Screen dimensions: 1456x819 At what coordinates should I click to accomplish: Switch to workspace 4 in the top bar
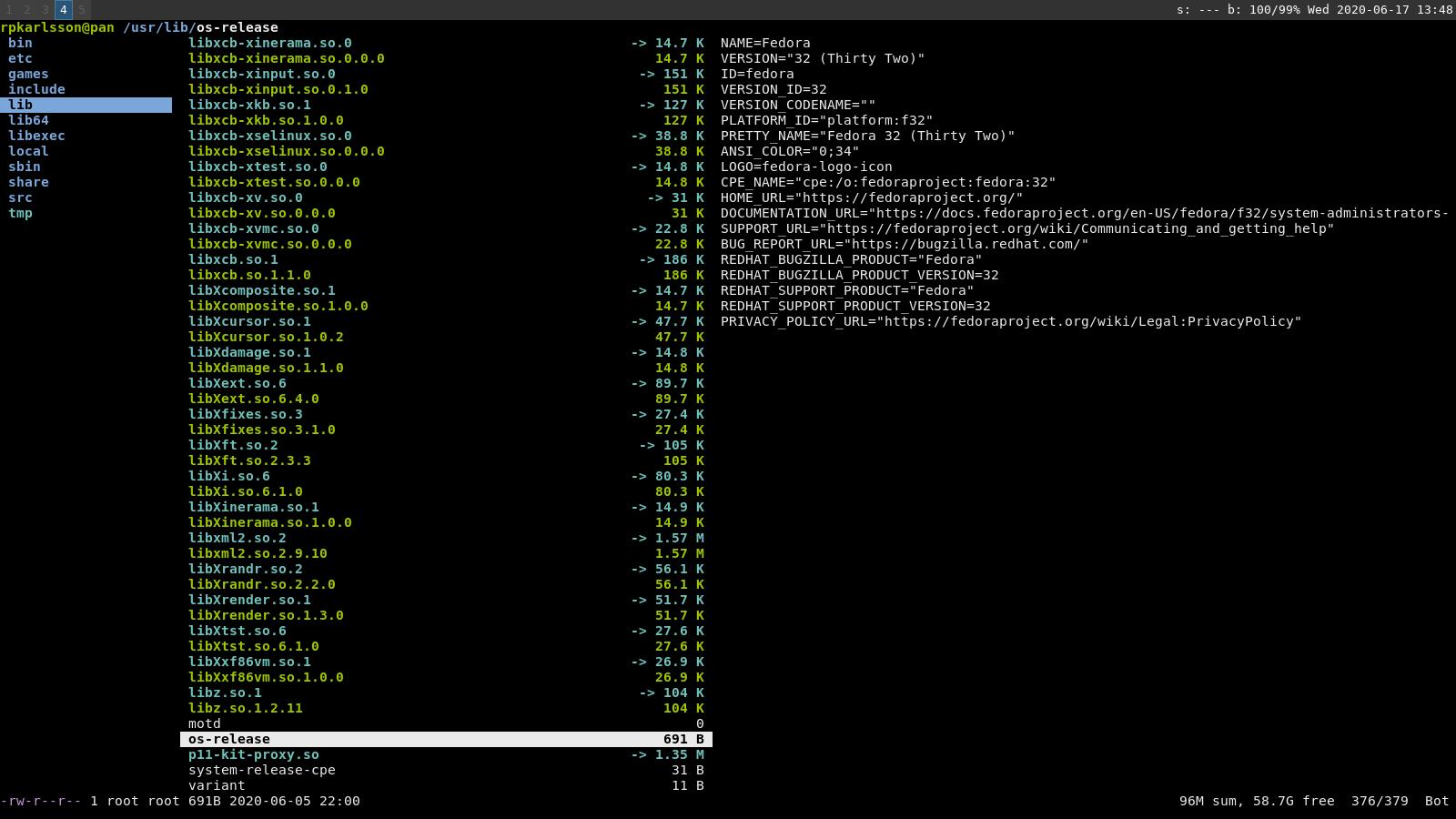64,9
